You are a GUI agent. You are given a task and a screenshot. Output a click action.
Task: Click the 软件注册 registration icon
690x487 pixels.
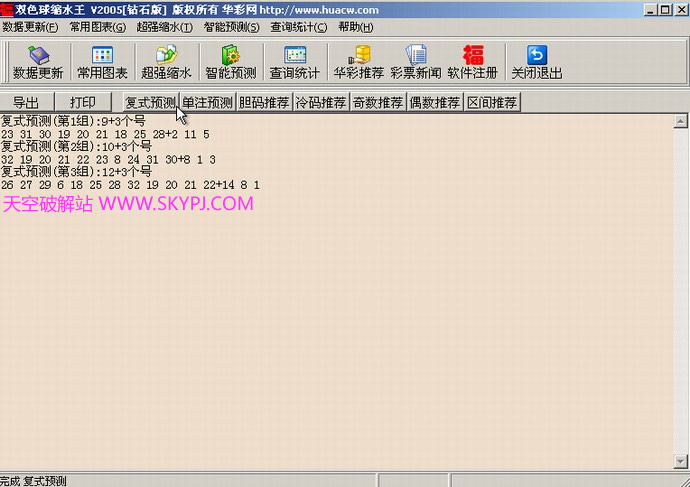(x=473, y=56)
